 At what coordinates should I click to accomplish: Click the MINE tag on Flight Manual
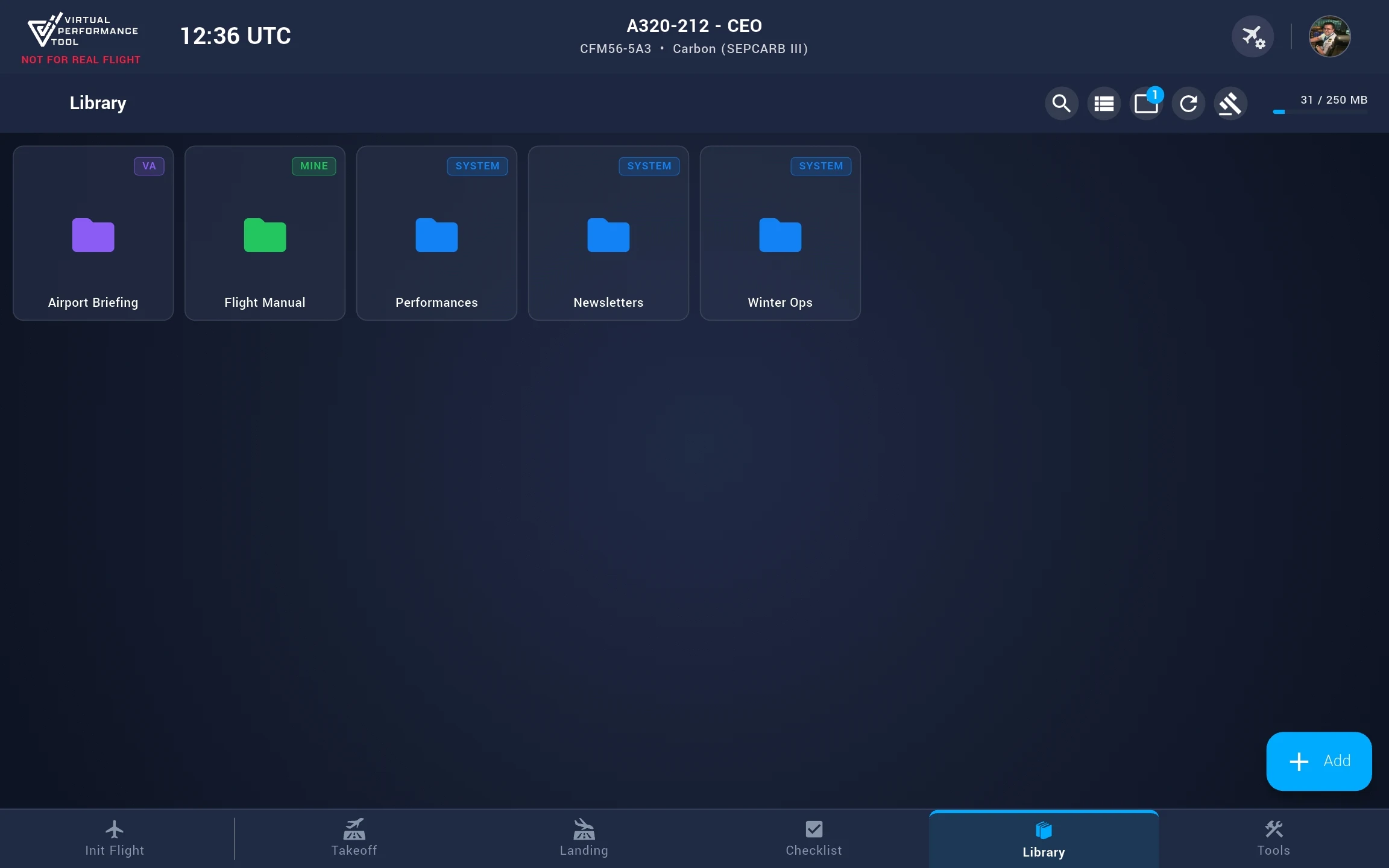pyautogui.click(x=314, y=166)
